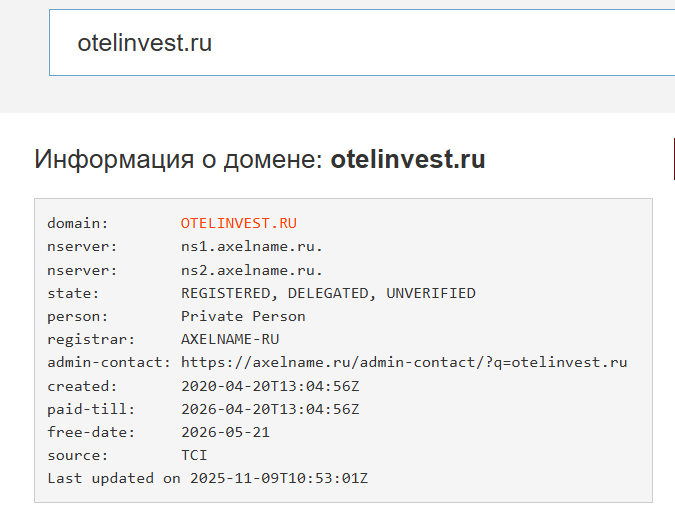Image resolution: width=675 pixels, height=527 pixels.
Task: Select the ns1.axelname.ru nameserver value
Action: click(x=252, y=247)
